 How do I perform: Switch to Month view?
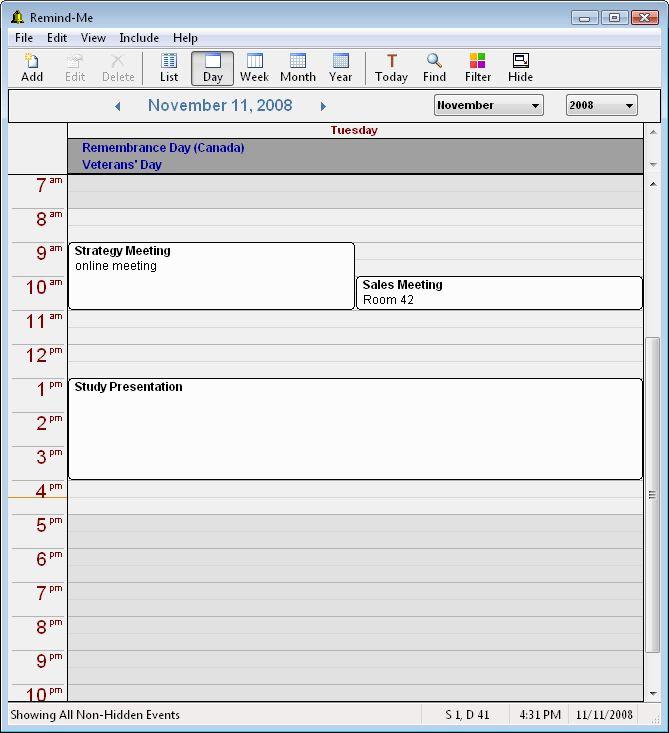click(x=298, y=68)
